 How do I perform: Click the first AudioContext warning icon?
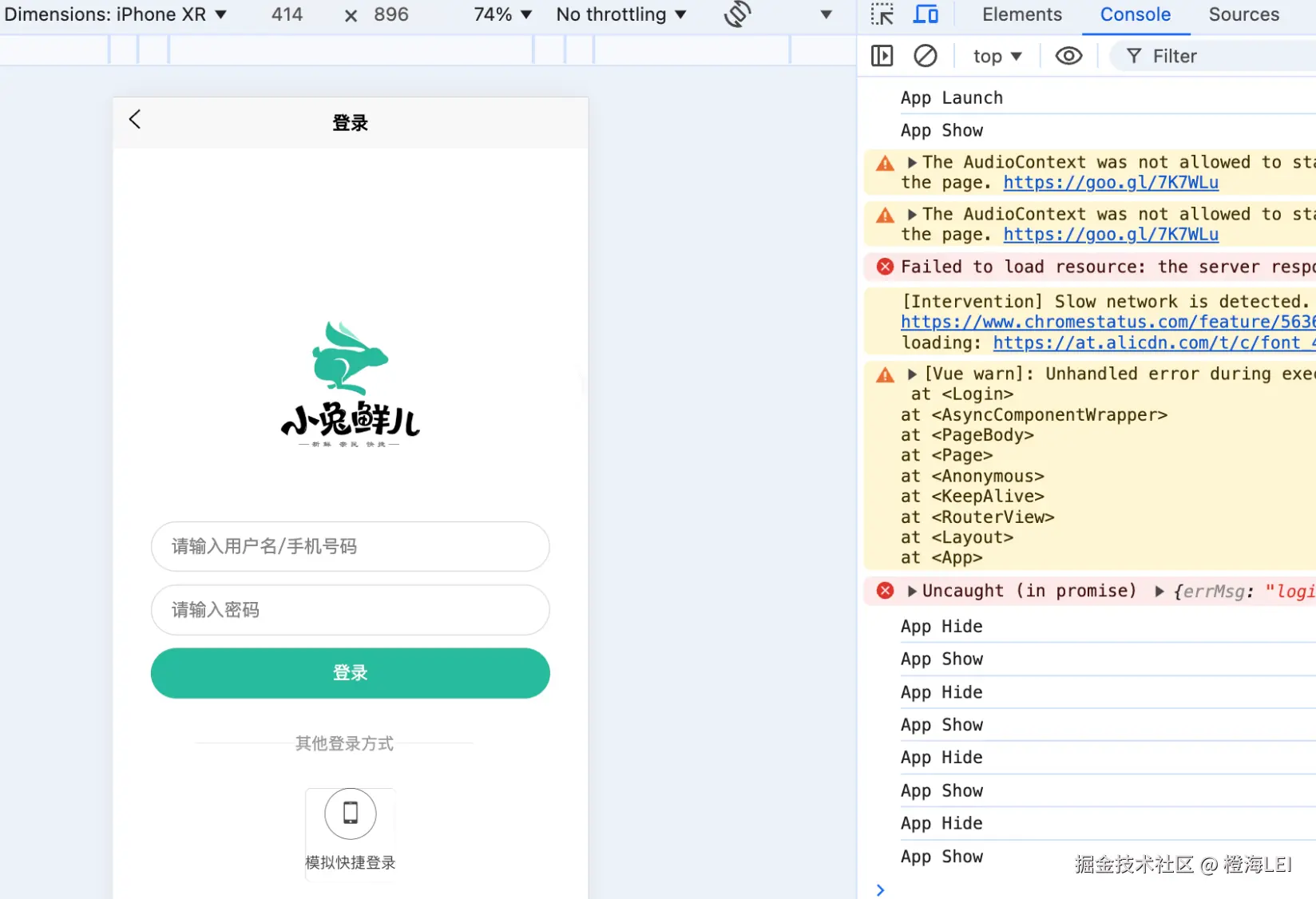885,164
